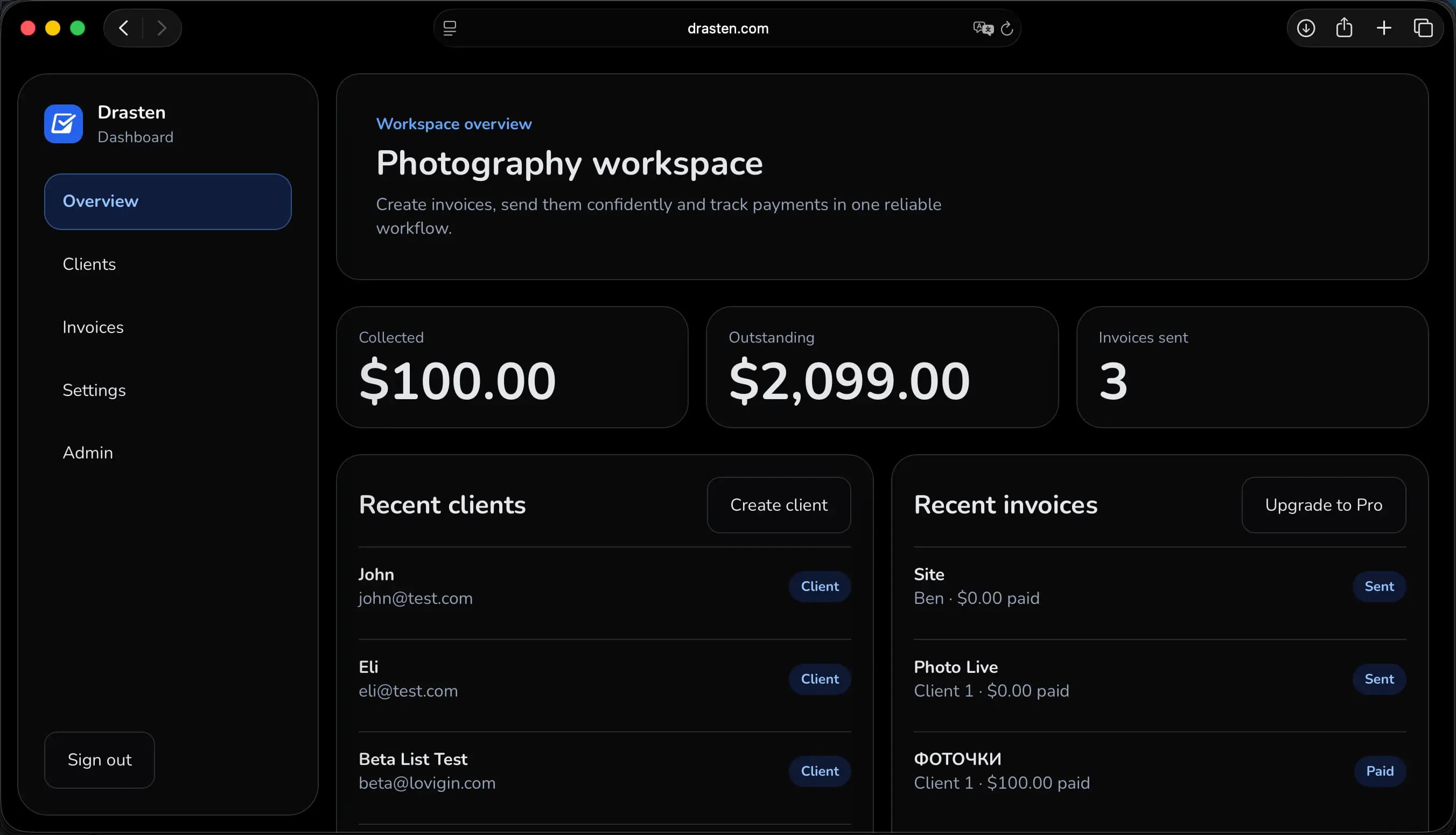Go to the Invoices section
The width and height of the screenshot is (1456, 835).
[168, 328]
